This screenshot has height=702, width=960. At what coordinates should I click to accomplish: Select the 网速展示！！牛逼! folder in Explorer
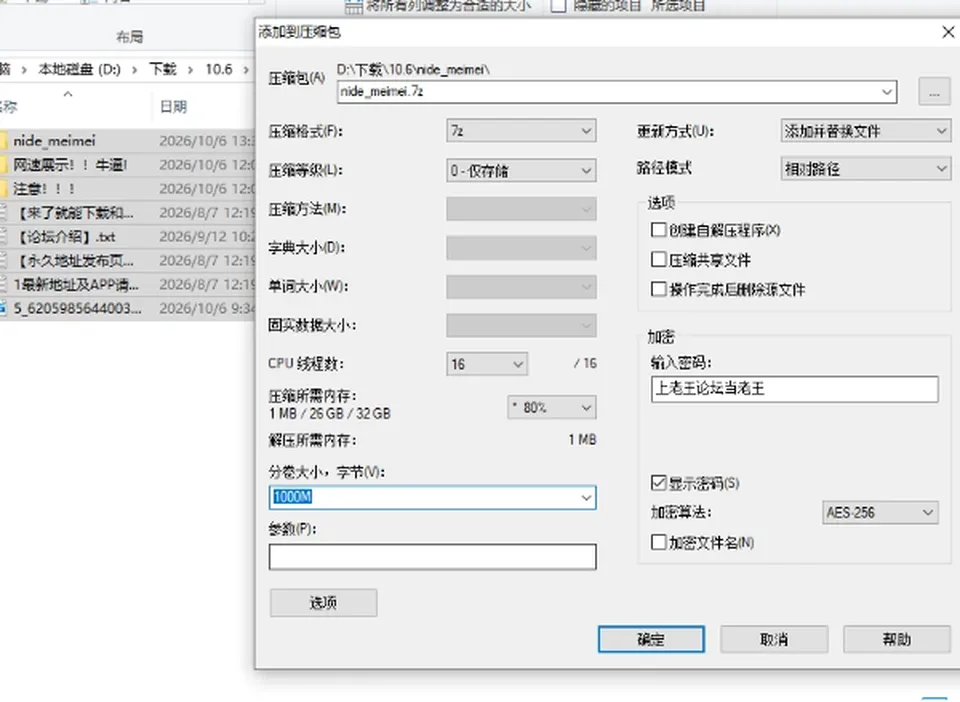coord(70,165)
